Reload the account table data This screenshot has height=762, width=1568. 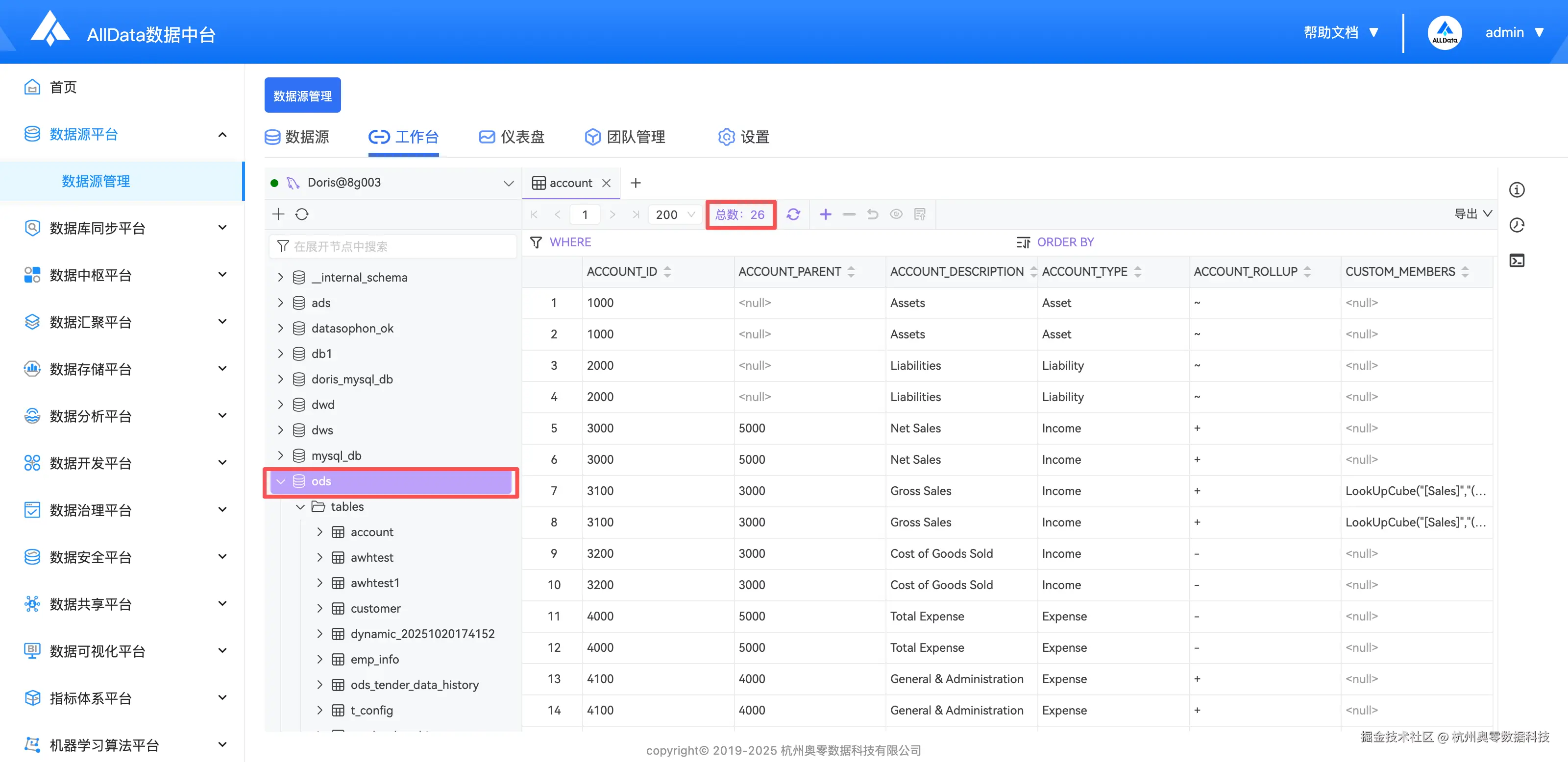[x=793, y=214]
